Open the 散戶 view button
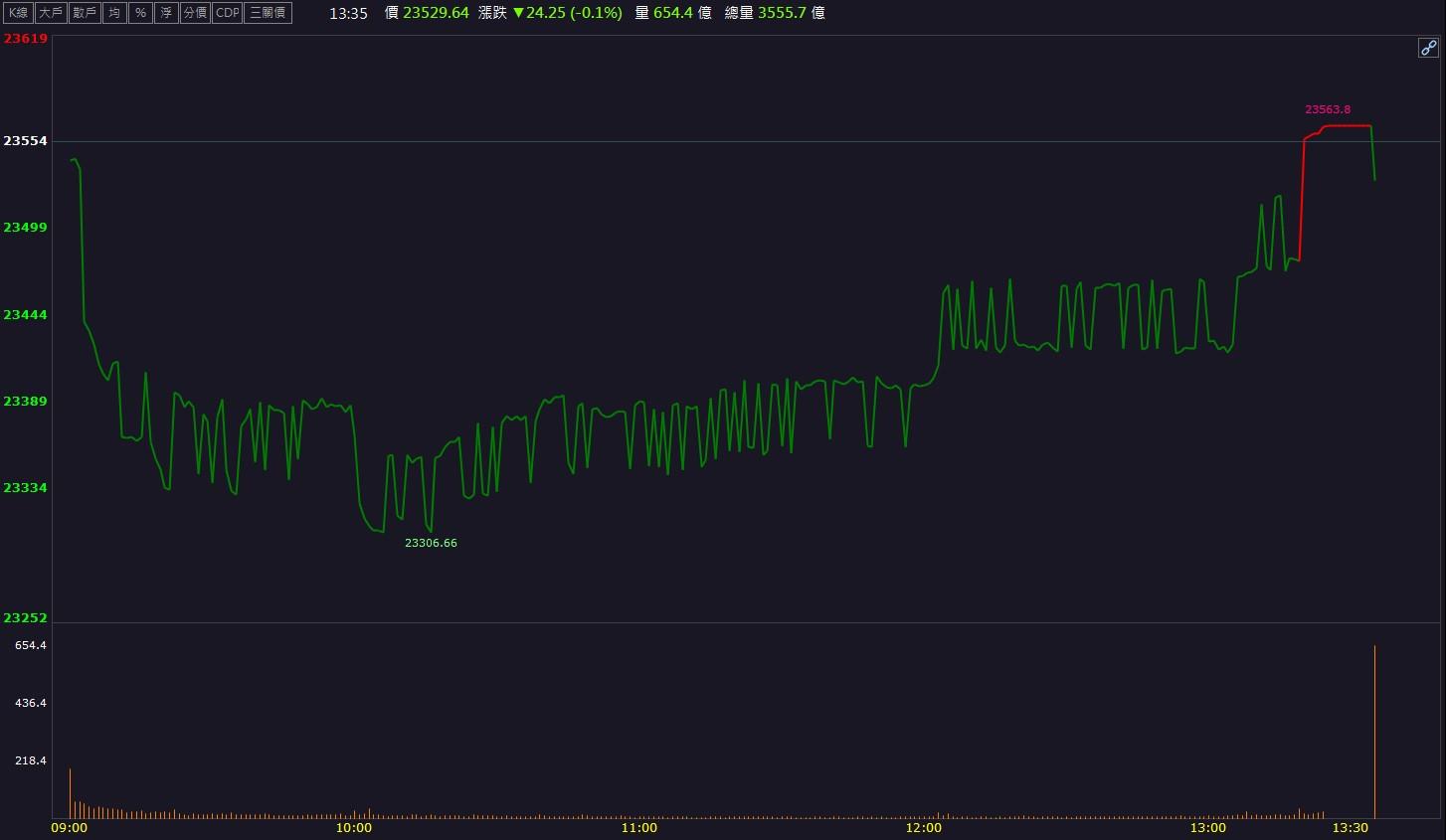This screenshot has width=1446, height=840. coord(85,13)
